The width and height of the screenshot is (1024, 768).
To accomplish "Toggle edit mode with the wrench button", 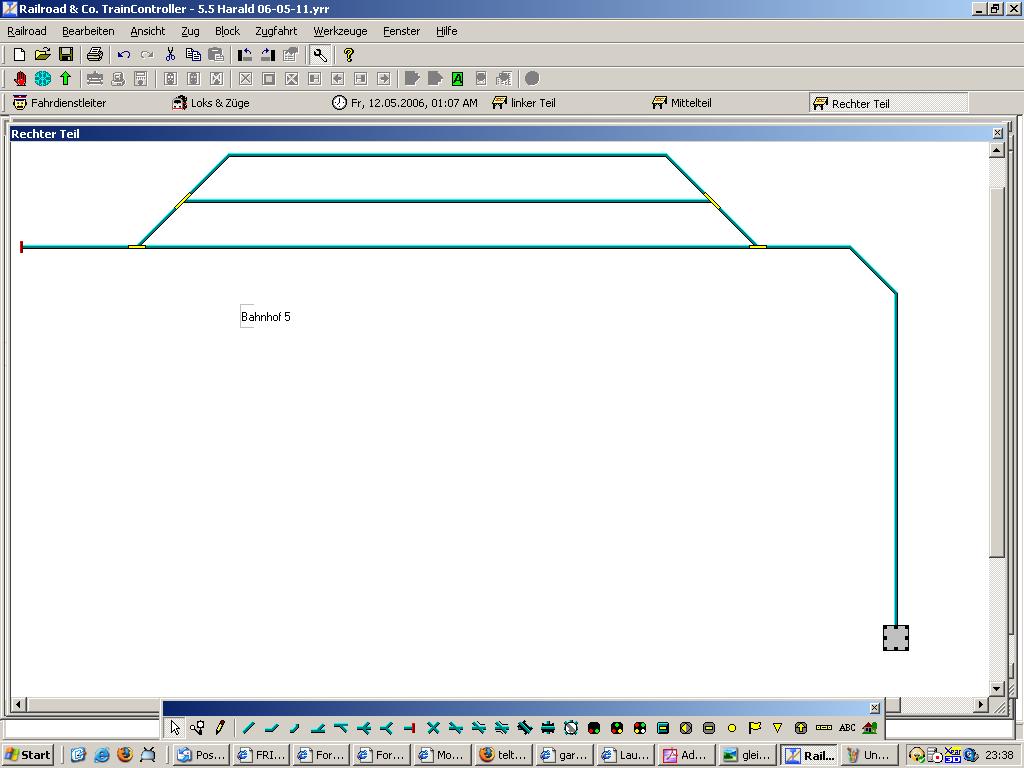I will pyautogui.click(x=320, y=55).
